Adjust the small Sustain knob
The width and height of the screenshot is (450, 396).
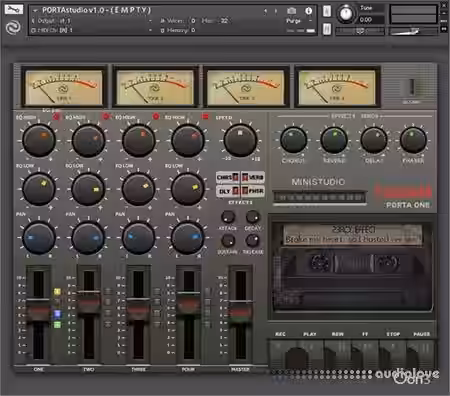click(x=228, y=240)
